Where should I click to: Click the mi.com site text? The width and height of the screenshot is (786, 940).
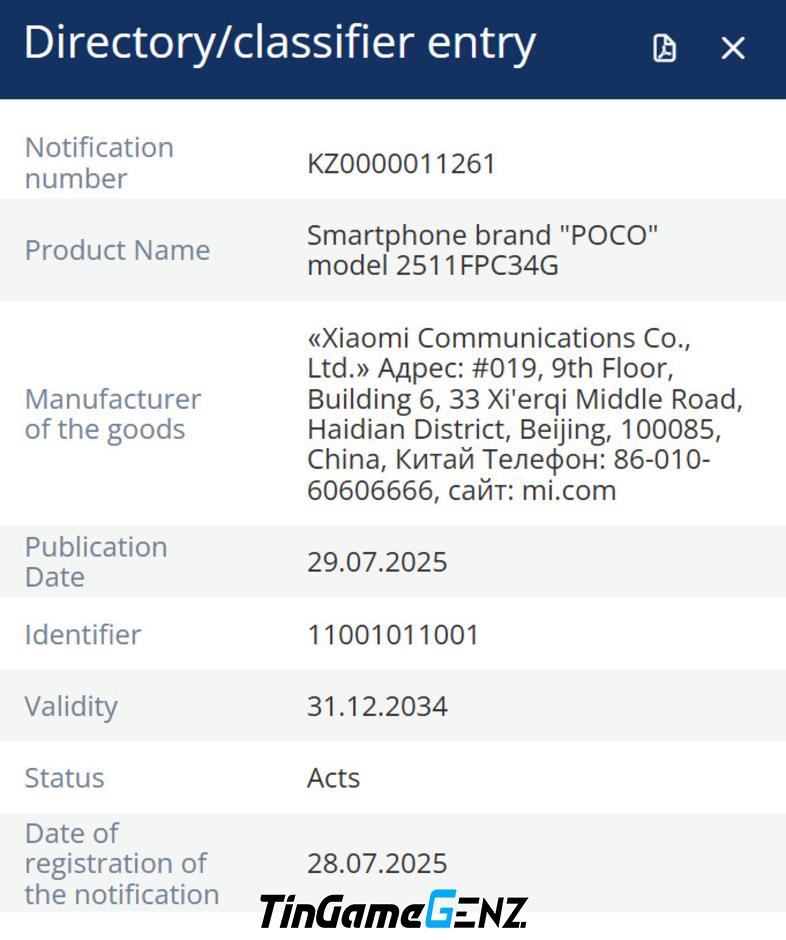[x=569, y=490]
